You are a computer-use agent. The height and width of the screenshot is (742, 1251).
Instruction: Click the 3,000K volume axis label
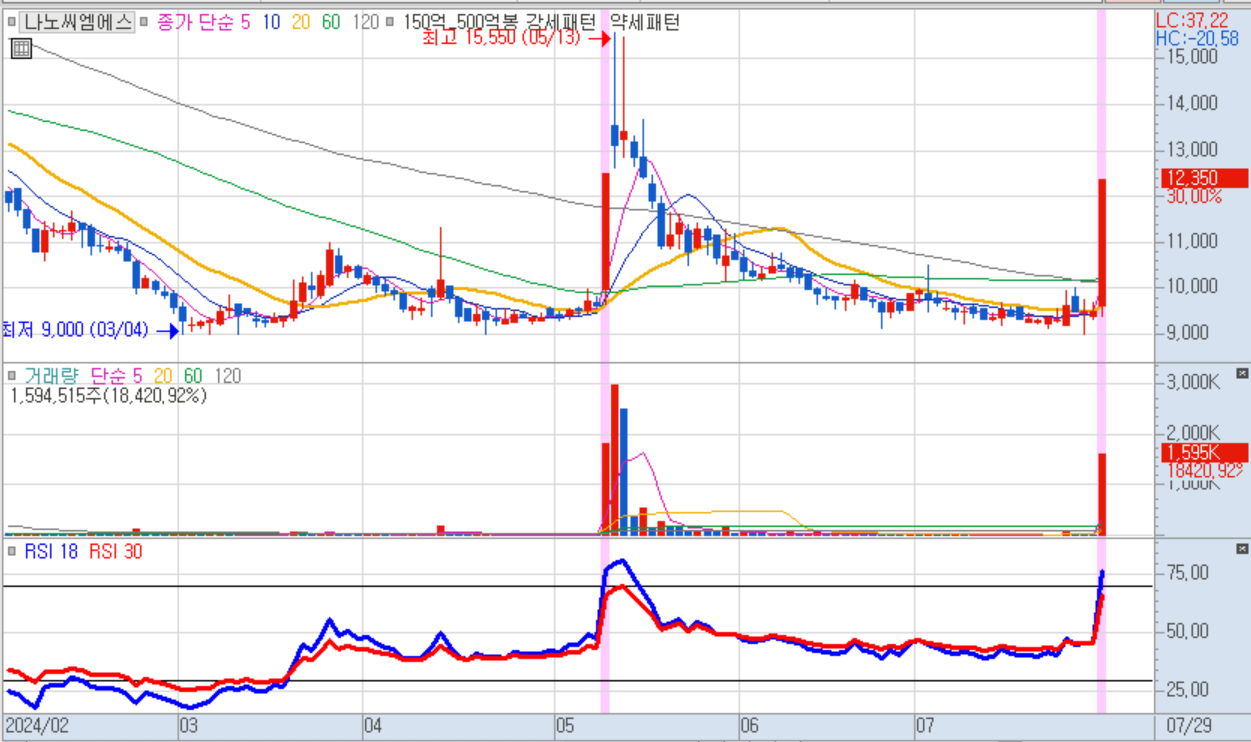click(1192, 383)
